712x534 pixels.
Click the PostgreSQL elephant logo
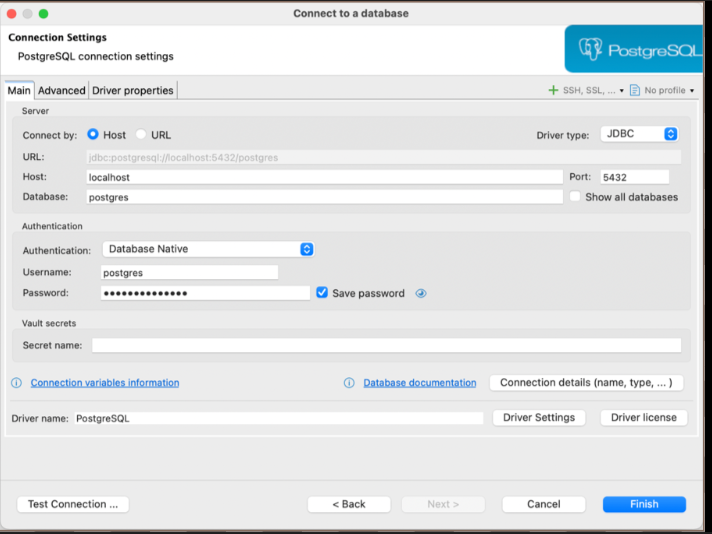pos(591,49)
